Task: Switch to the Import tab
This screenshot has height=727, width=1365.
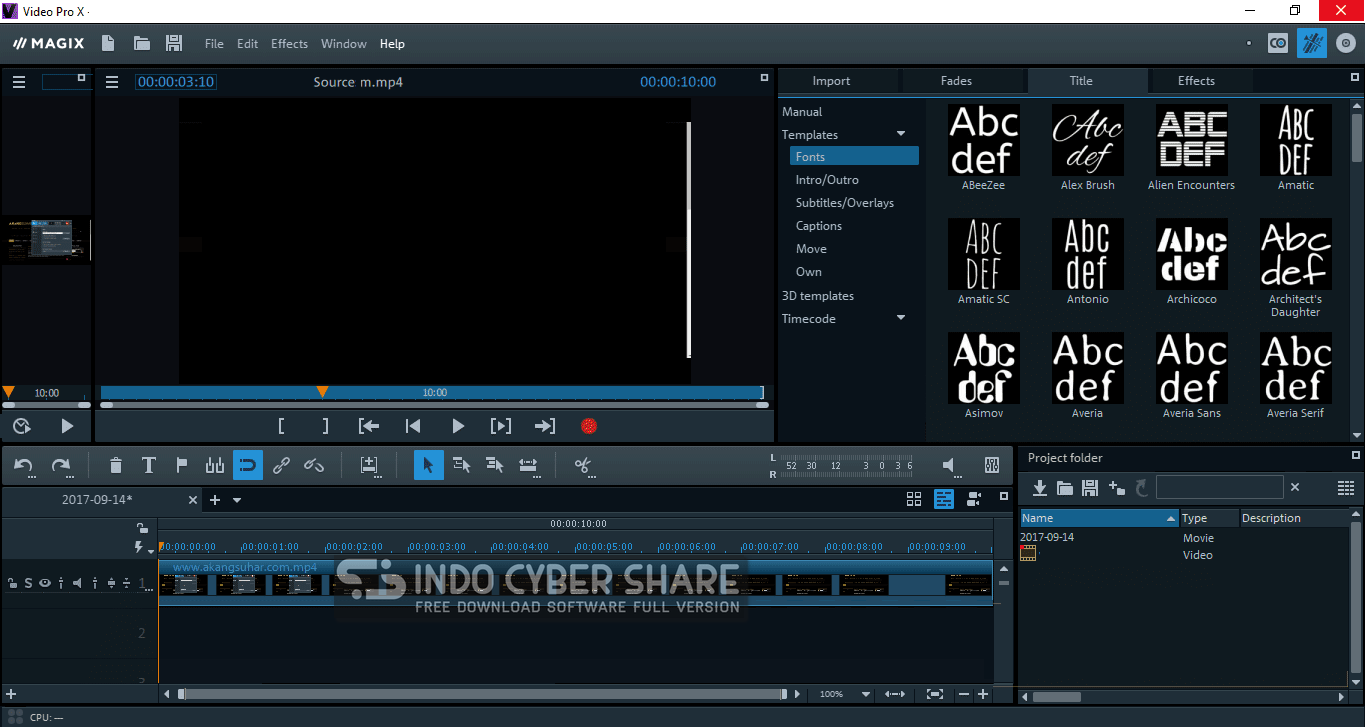Action: coord(831,81)
